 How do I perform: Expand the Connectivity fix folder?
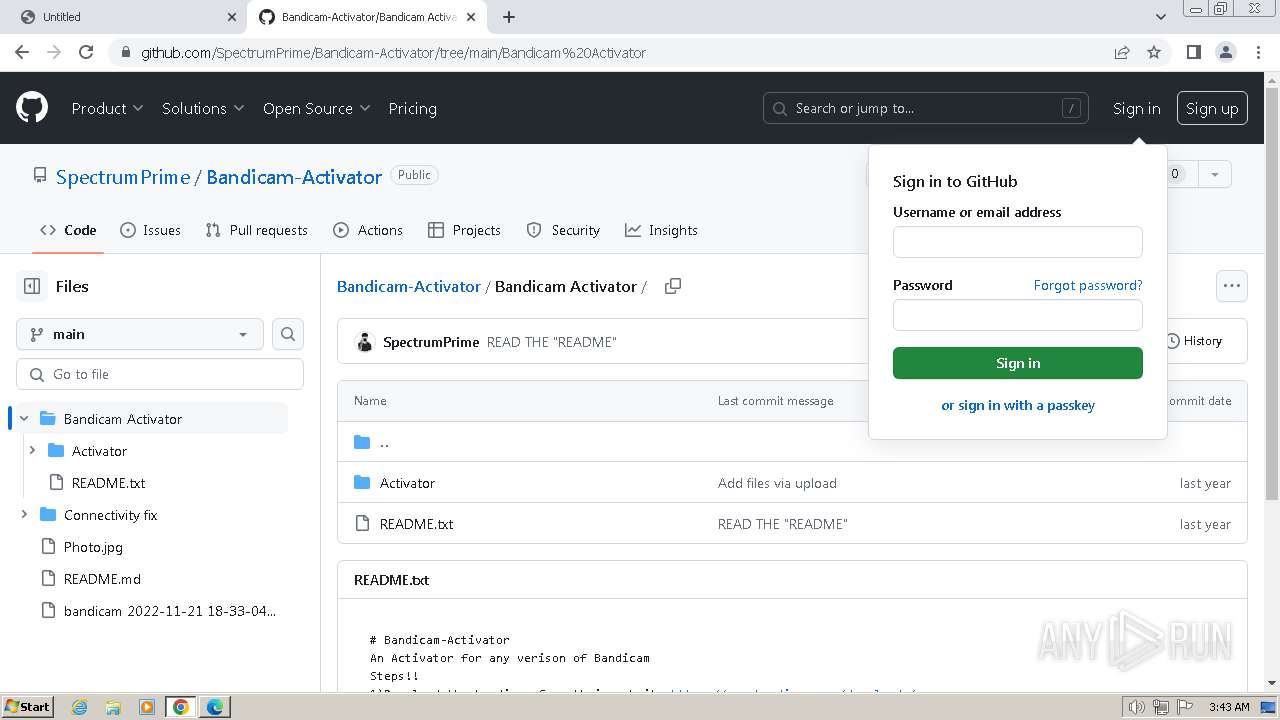tap(24, 515)
